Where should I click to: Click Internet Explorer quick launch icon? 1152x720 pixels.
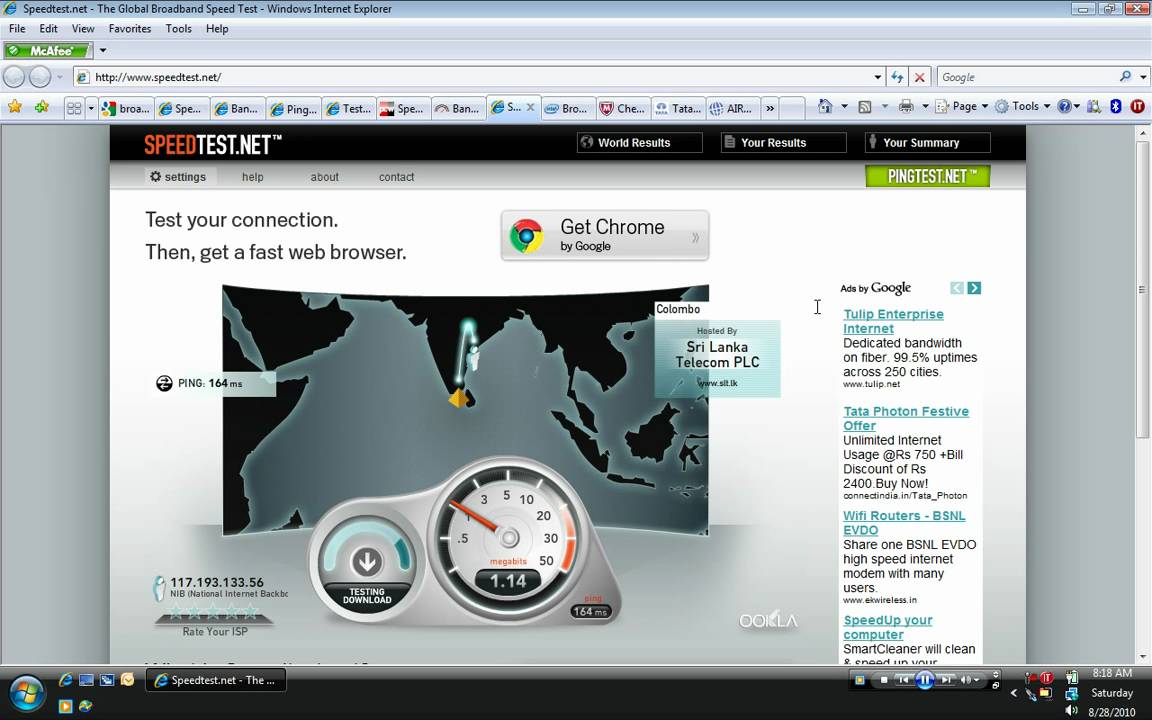tap(65, 680)
